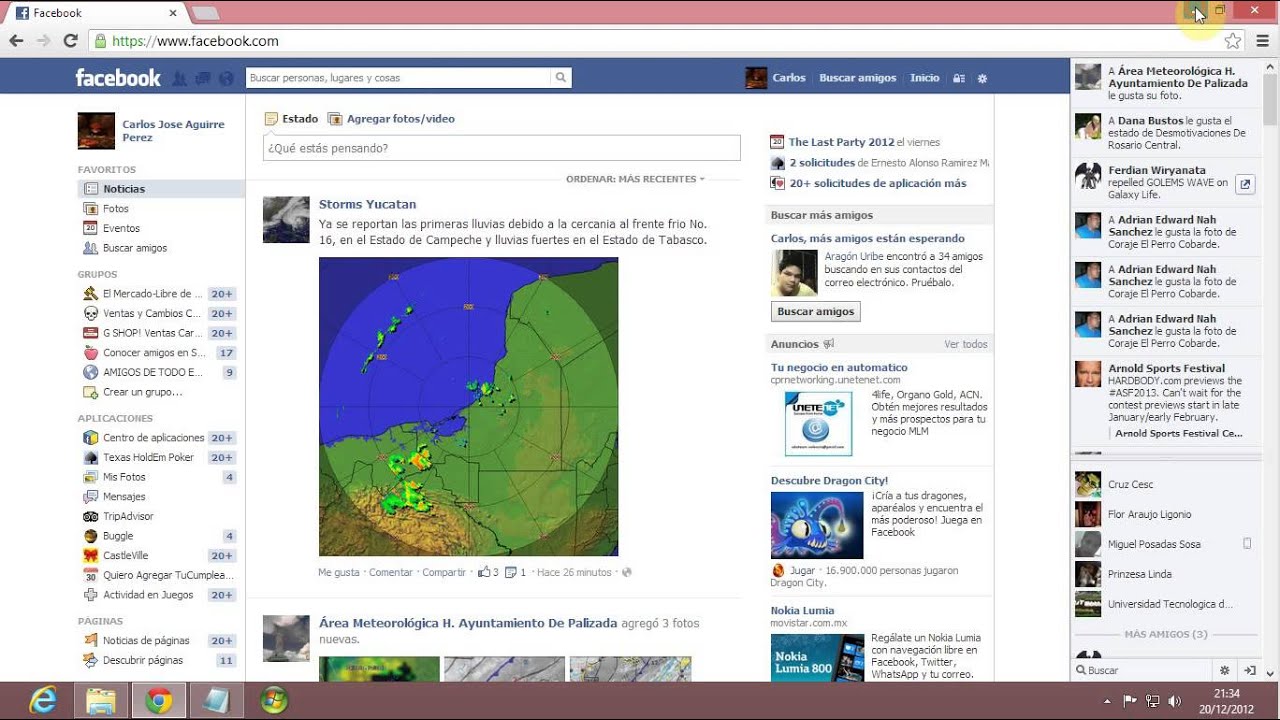Select Agregar fotos/video tab
The height and width of the screenshot is (720, 1280).
coord(392,119)
